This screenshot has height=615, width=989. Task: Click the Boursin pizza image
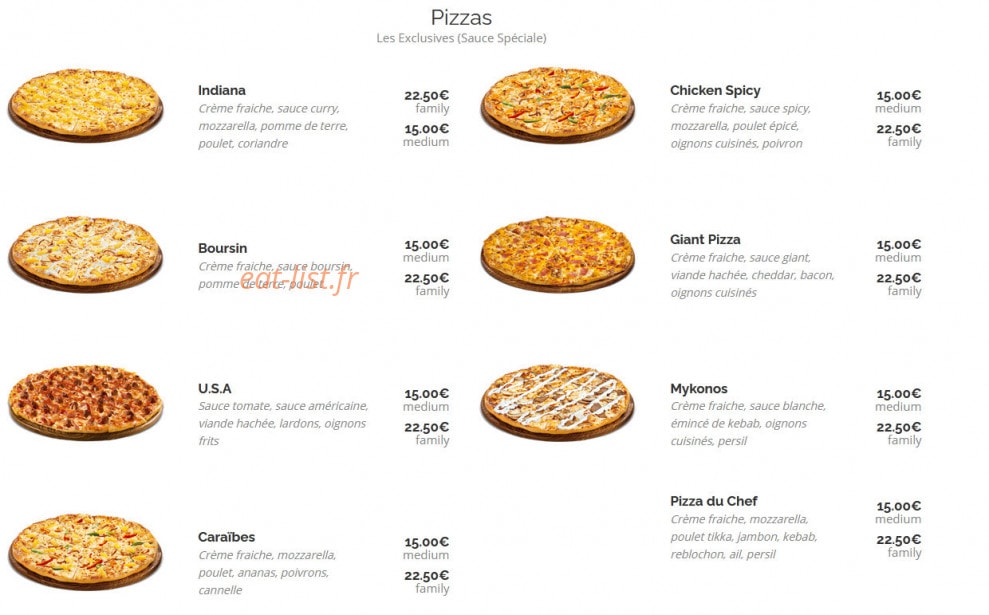tap(86, 254)
